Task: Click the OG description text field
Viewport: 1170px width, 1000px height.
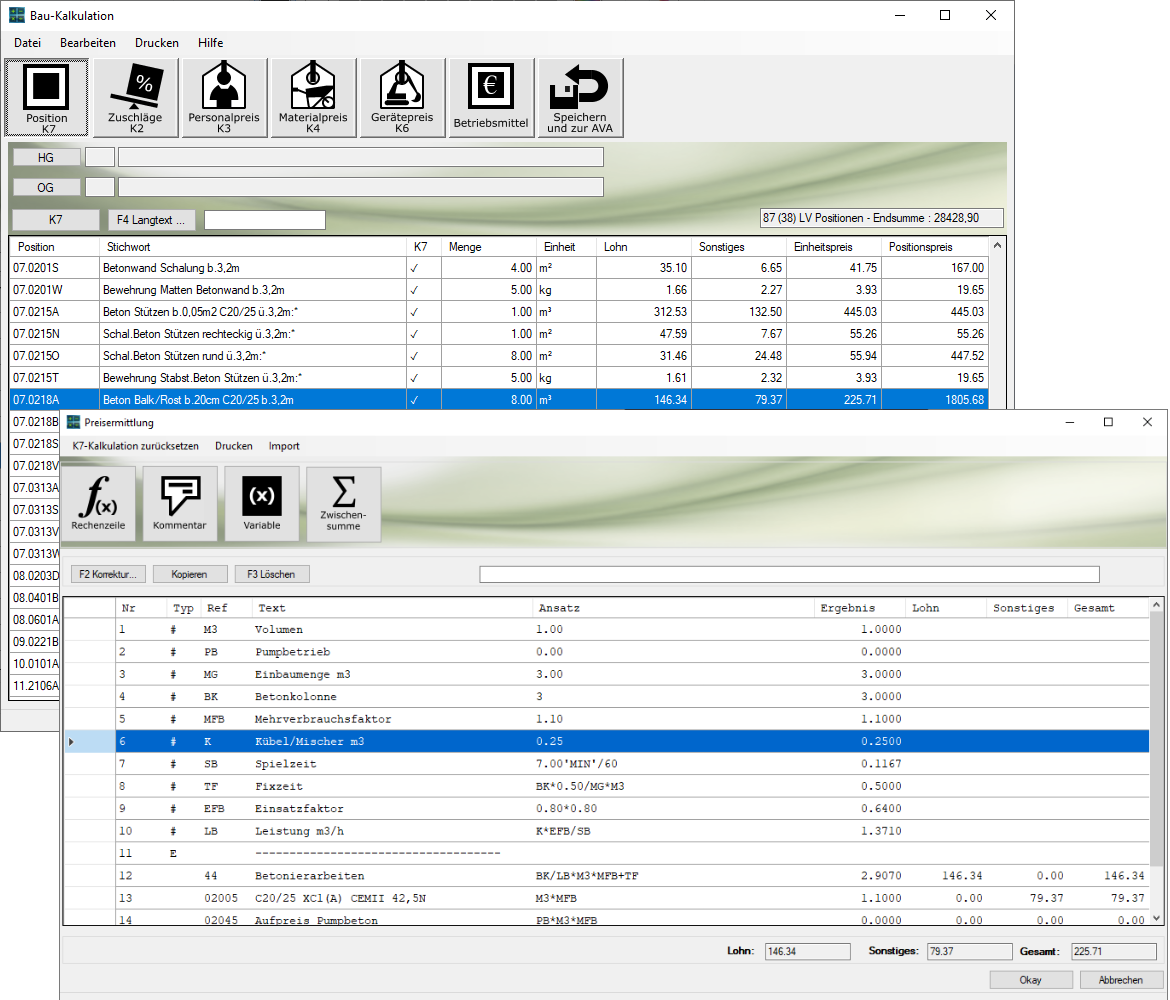Action: click(360, 187)
